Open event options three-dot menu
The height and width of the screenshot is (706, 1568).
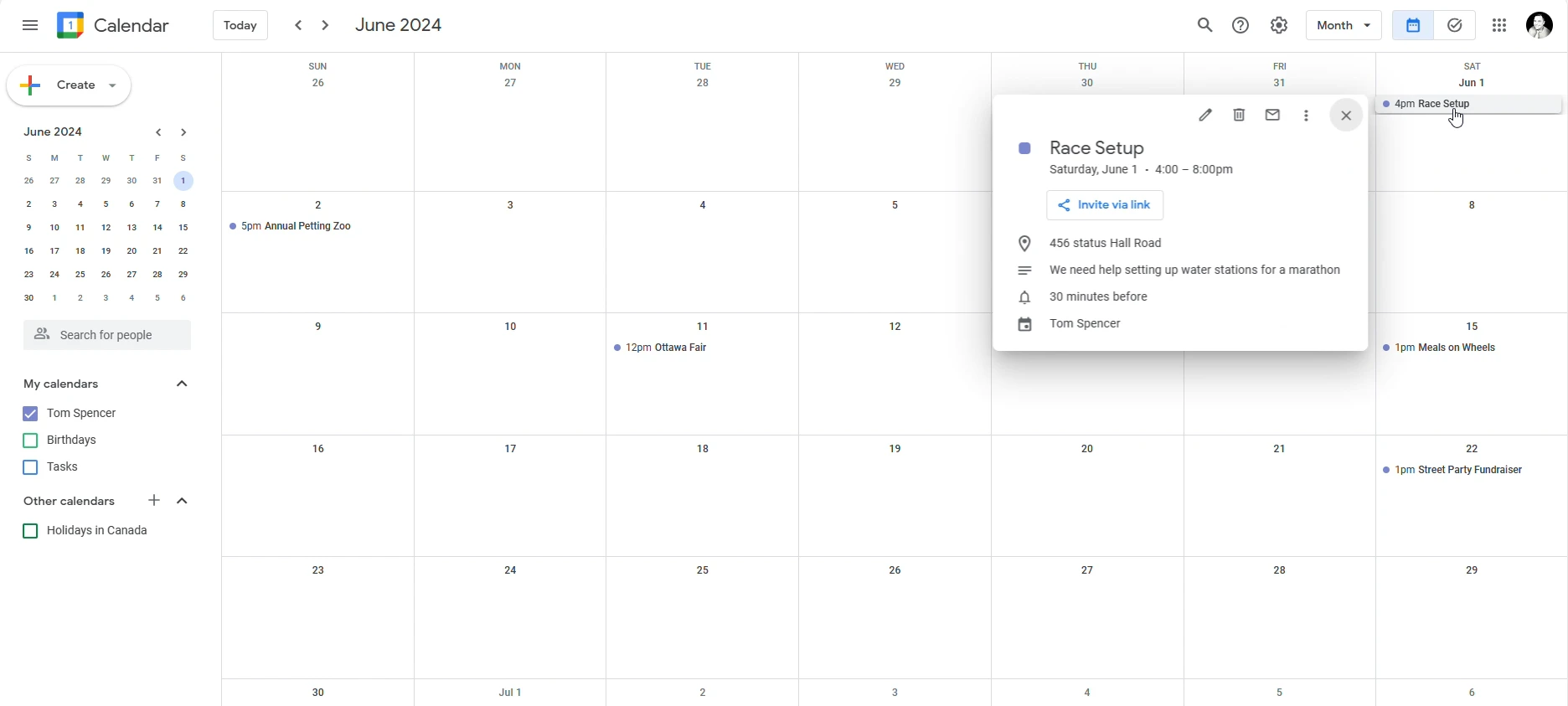click(x=1307, y=116)
